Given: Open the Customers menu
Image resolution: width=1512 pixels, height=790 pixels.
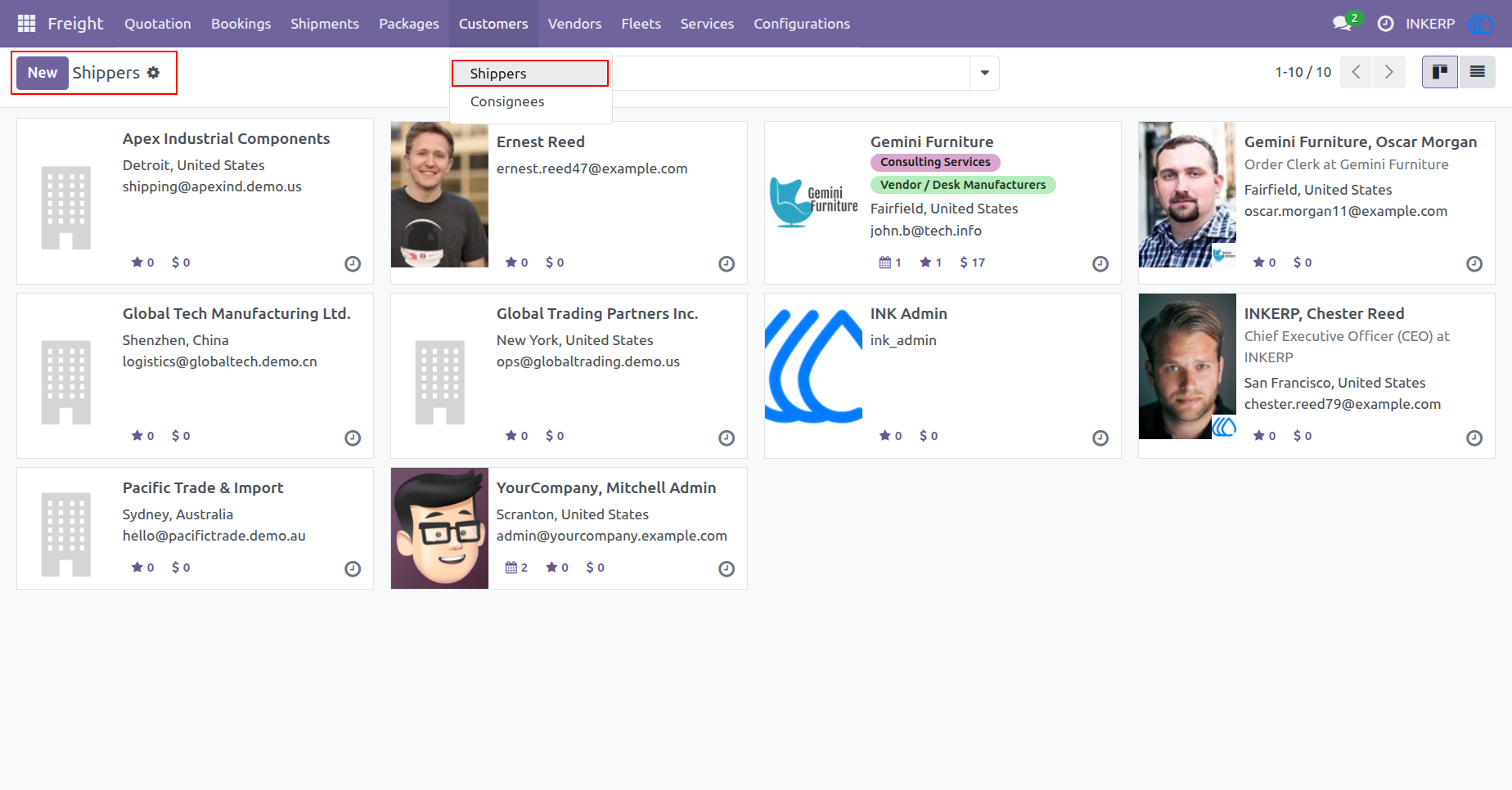Looking at the screenshot, I should [493, 24].
